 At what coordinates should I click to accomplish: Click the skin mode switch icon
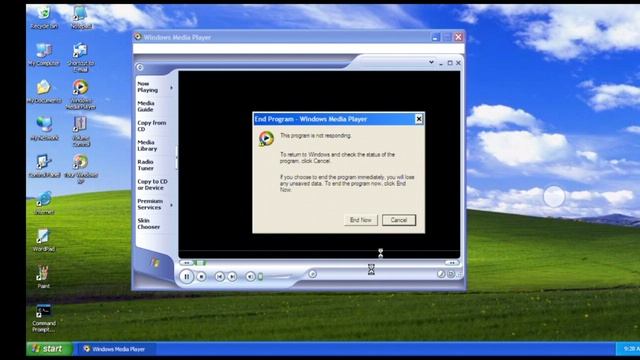pyautogui.click(x=451, y=274)
